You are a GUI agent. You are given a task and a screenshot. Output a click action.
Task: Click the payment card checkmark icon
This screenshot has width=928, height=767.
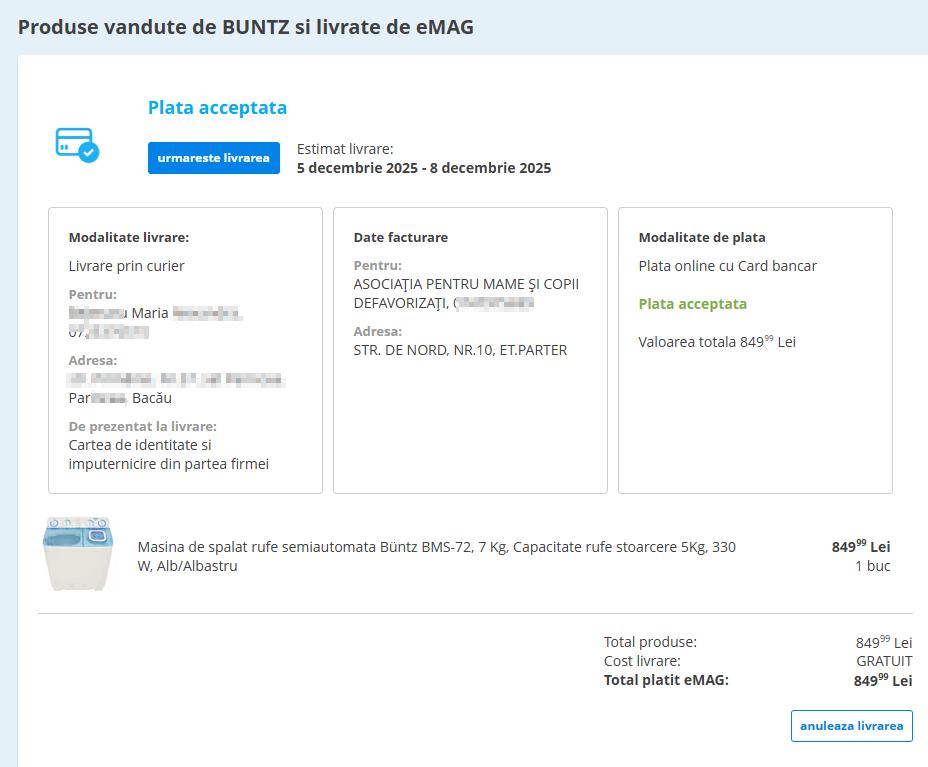77,145
